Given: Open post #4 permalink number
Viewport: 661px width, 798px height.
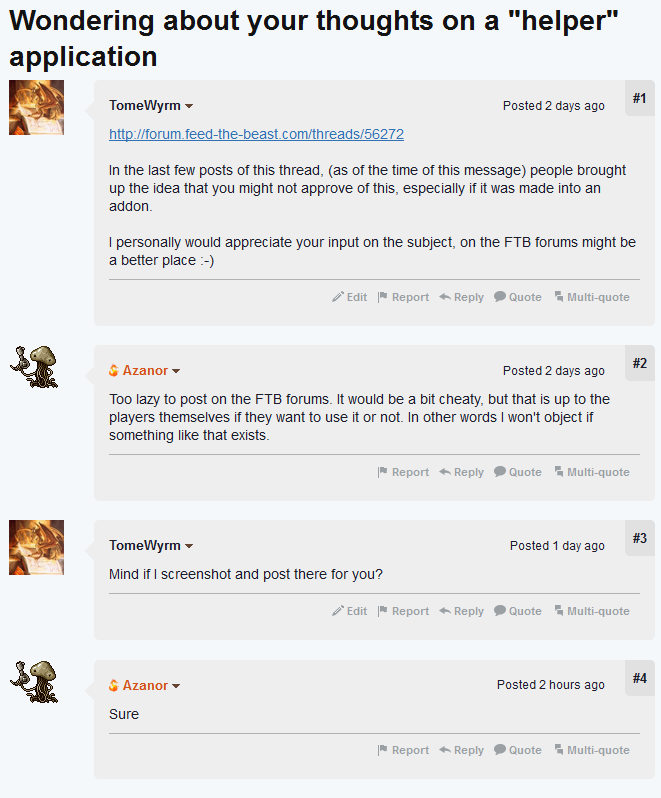Looking at the screenshot, I should click(639, 678).
